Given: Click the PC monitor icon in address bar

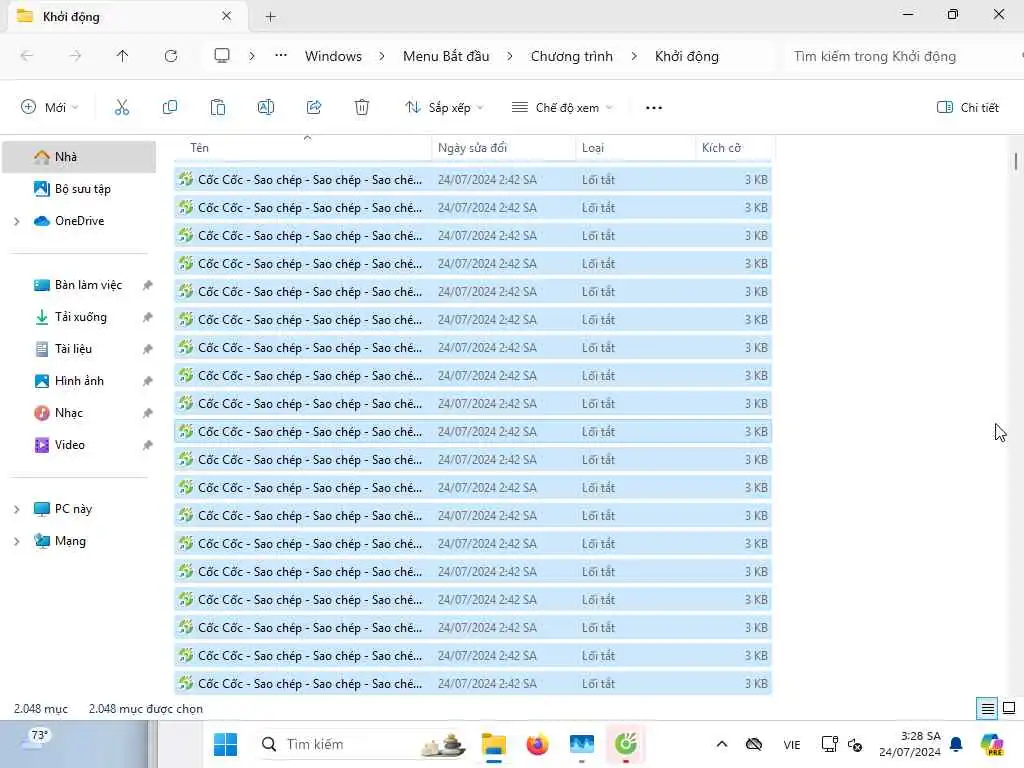Looking at the screenshot, I should point(222,56).
